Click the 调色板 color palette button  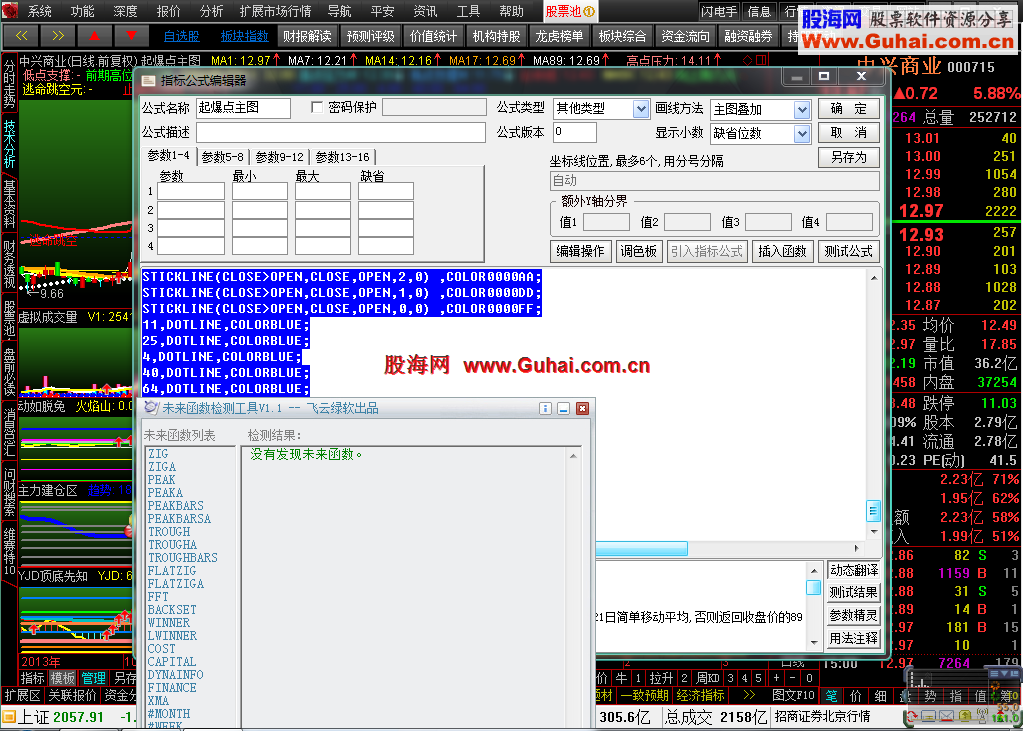pyautogui.click(x=639, y=251)
